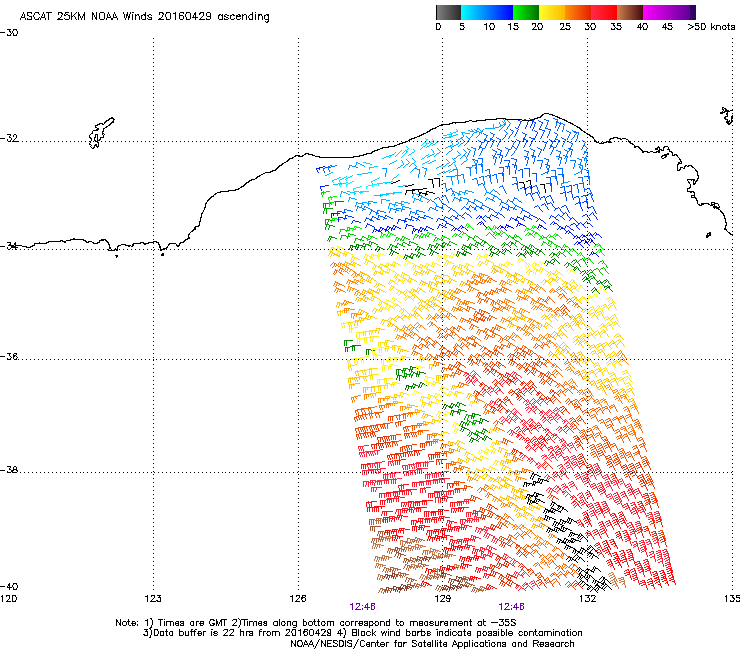Click the "12:48" time label left of 129
This screenshot has height=650, width=740.
click(x=362, y=607)
